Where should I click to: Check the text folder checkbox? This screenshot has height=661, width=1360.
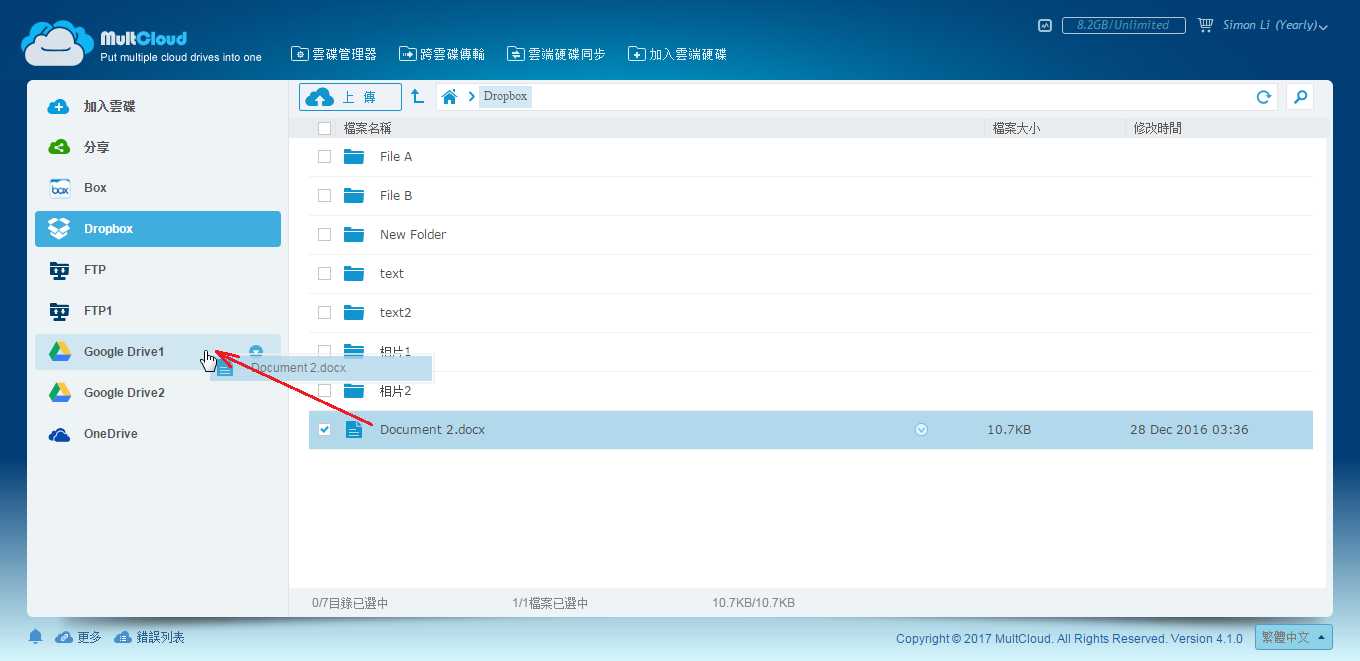coord(324,273)
